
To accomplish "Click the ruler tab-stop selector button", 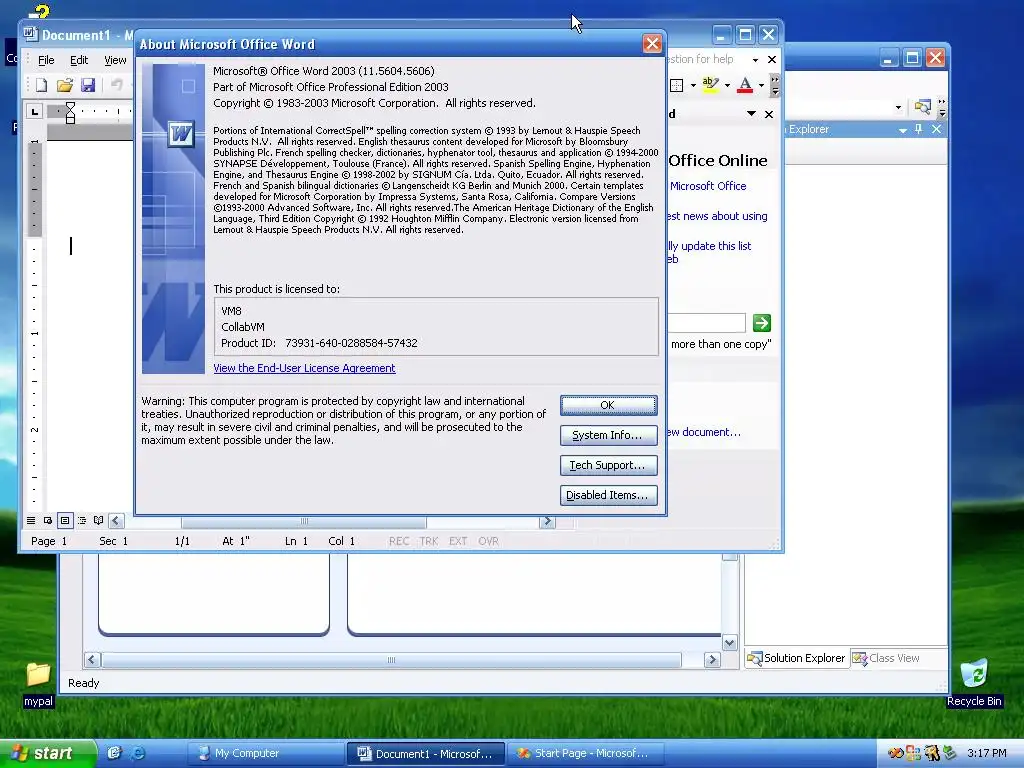I will click(35, 112).
